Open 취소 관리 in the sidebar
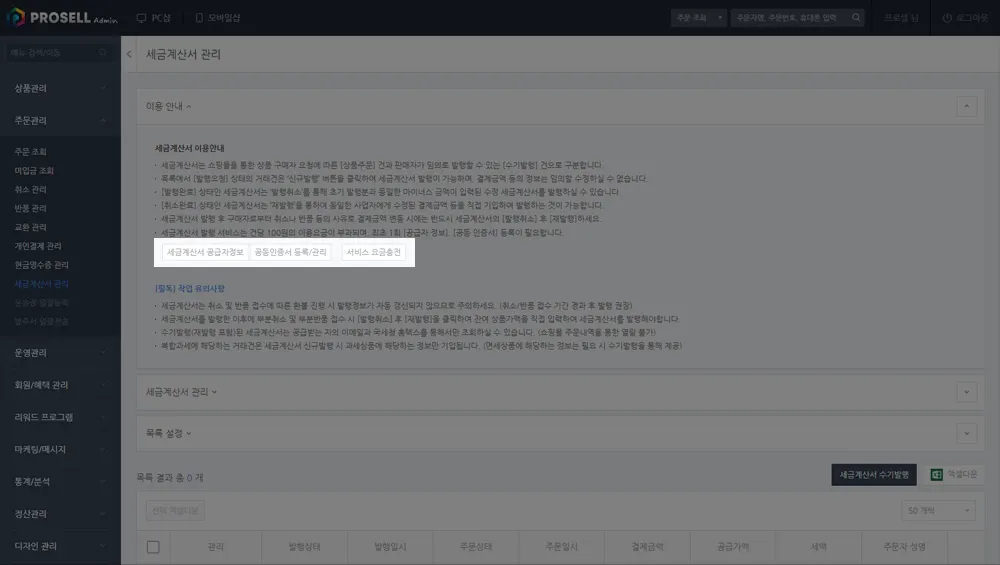 [31, 189]
